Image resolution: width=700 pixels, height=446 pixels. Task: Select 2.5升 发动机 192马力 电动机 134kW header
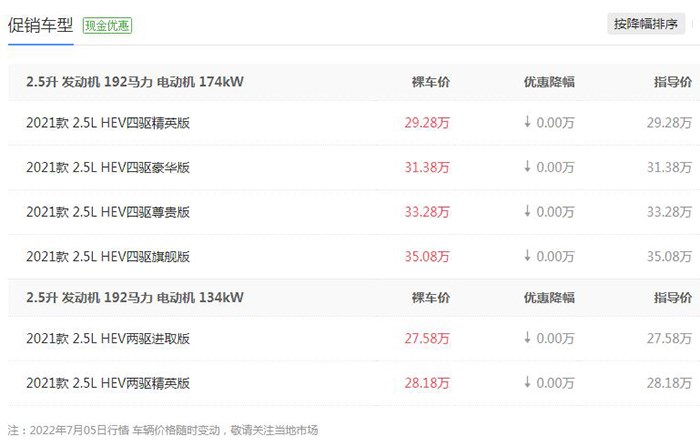pos(135,298)
